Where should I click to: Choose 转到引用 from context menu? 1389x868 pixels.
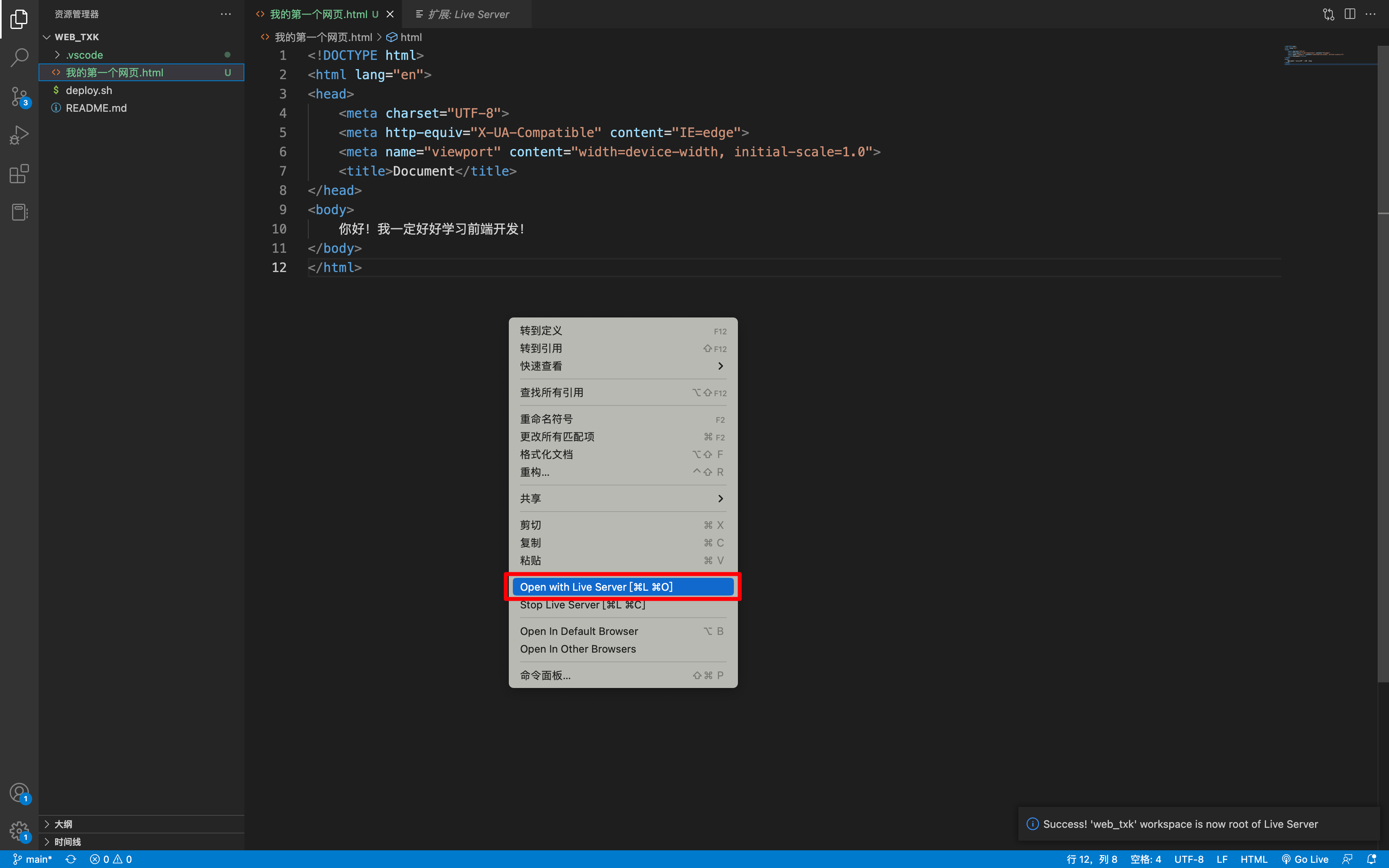pos(623,348)
